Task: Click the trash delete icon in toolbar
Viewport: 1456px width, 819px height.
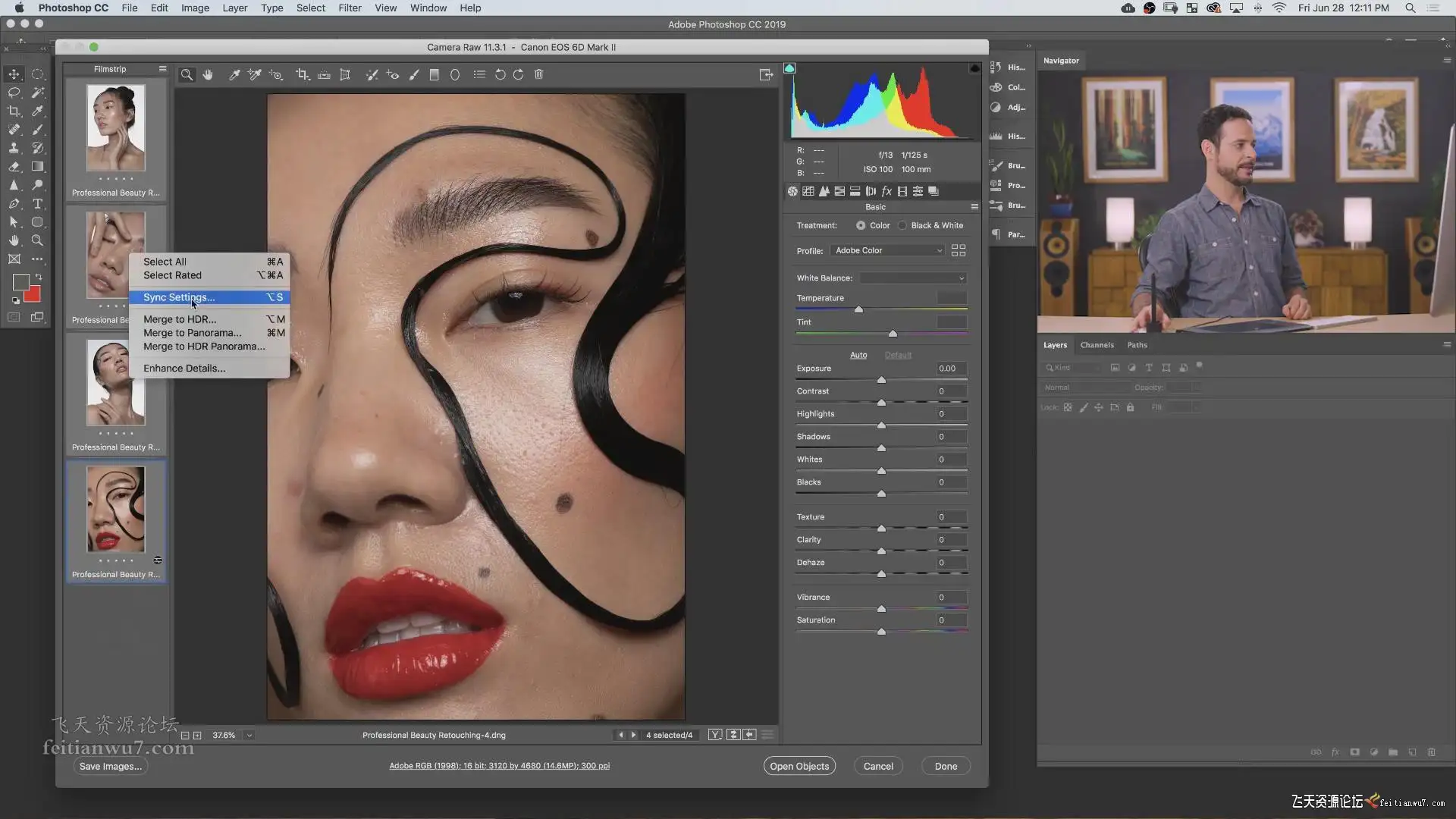Action: click(539, 74)
